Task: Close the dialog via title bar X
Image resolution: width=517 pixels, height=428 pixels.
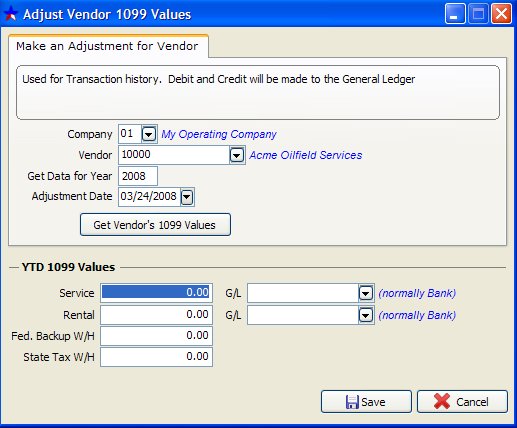Action: [501, 14]
